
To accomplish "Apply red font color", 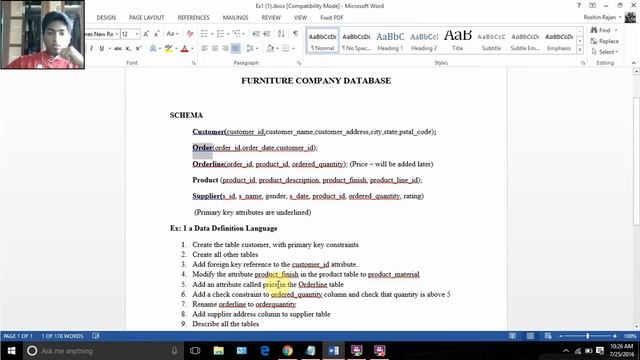I will click(184, 48).
